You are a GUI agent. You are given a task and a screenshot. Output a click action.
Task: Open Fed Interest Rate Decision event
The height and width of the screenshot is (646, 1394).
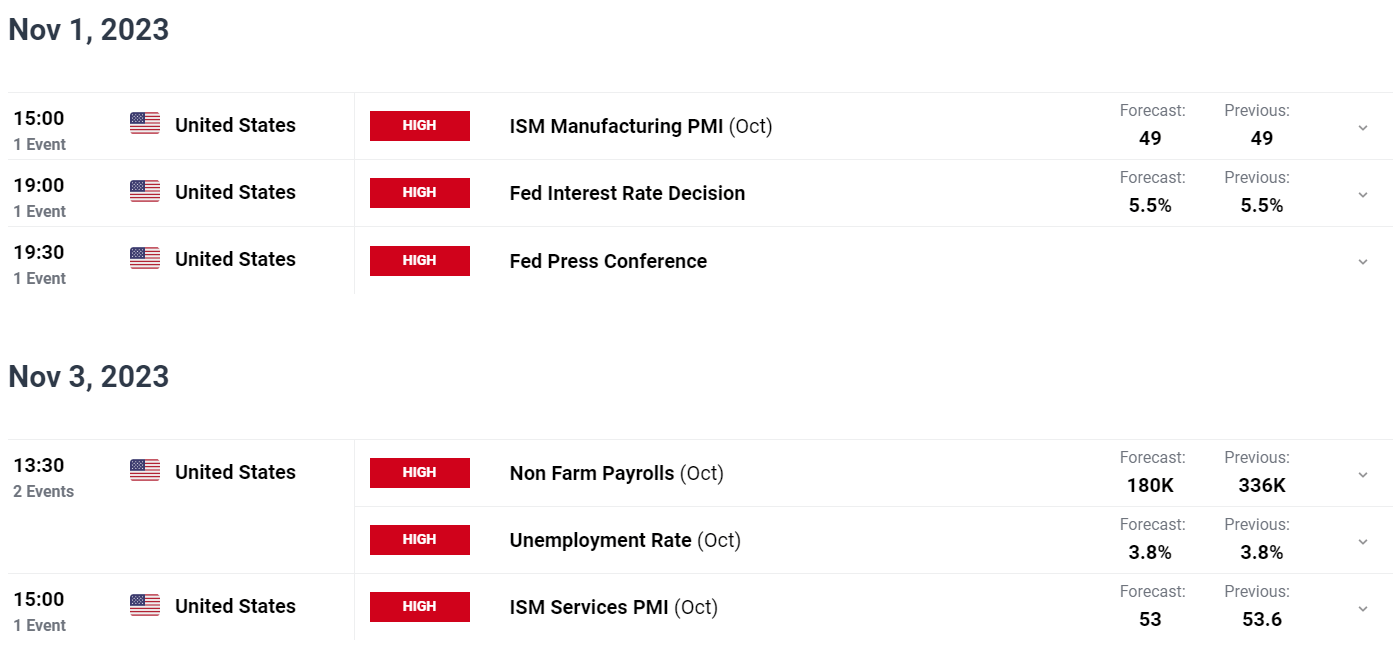coord(628,193)
